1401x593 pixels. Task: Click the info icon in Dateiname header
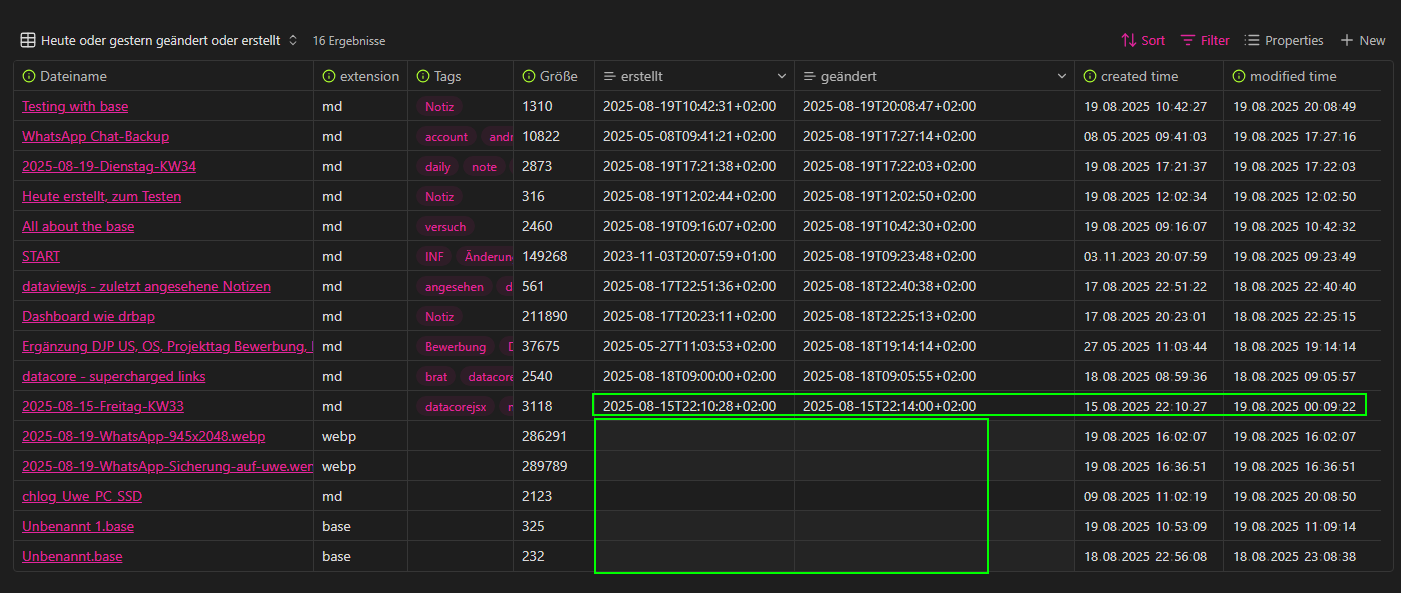(x=28, y=77)
